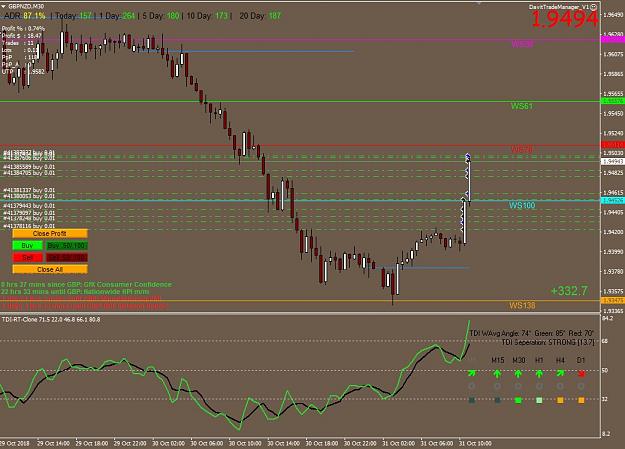Click the H1 timeframe header label

click(x=539, y=360)
